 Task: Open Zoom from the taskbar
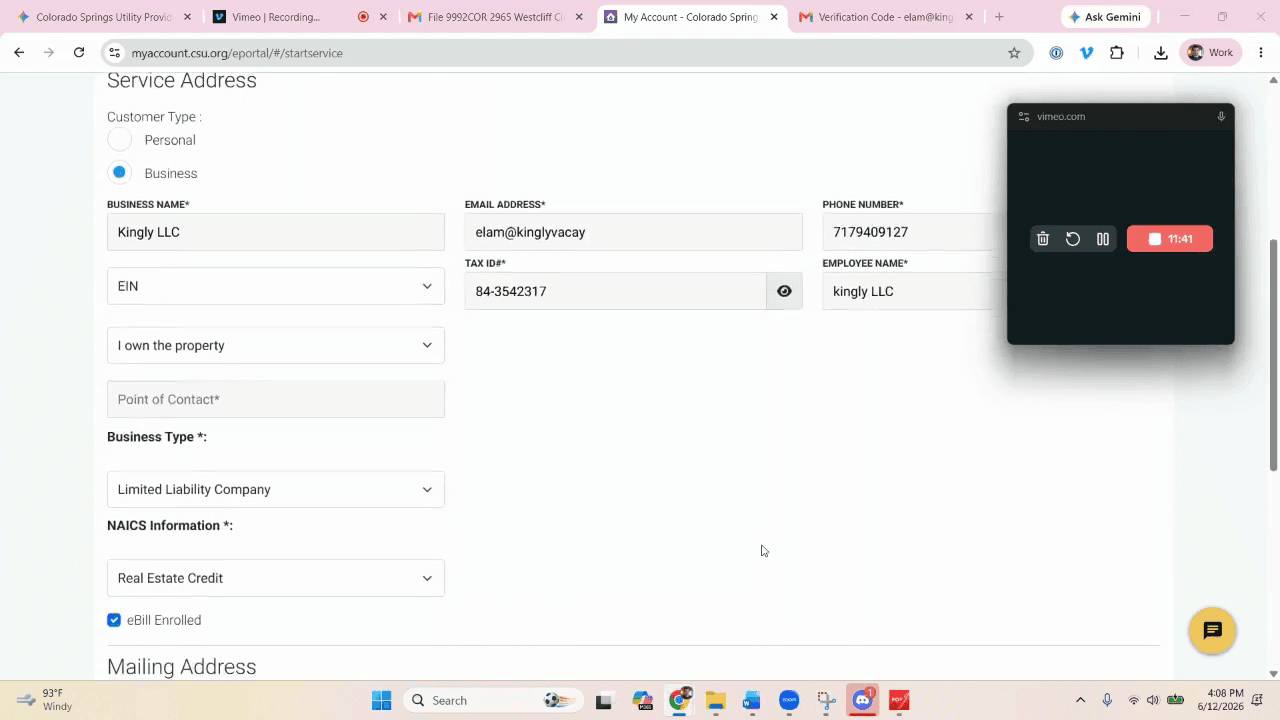(x=789, y=700)
